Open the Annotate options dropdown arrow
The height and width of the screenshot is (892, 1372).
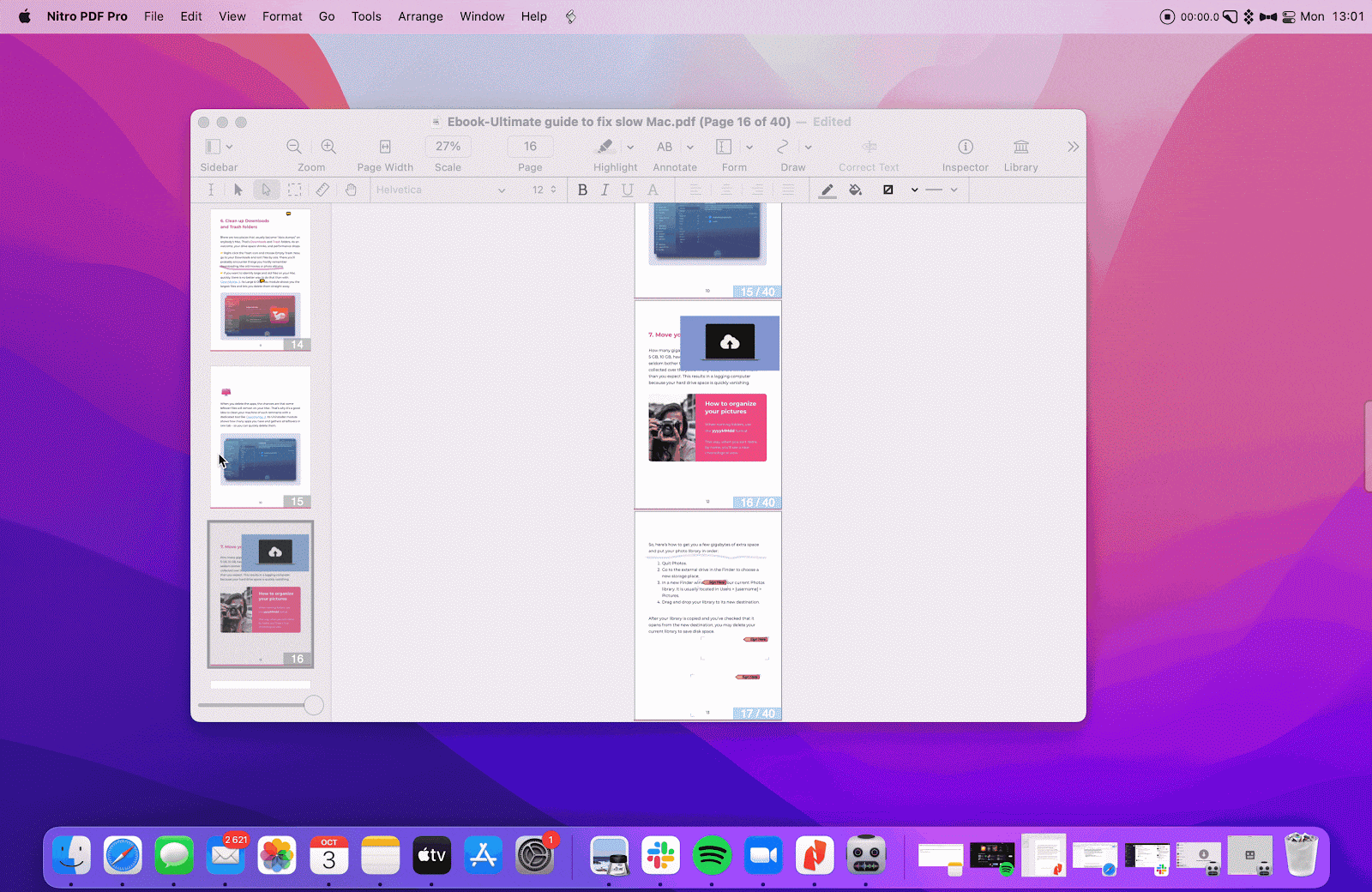(x=690, y=148)
